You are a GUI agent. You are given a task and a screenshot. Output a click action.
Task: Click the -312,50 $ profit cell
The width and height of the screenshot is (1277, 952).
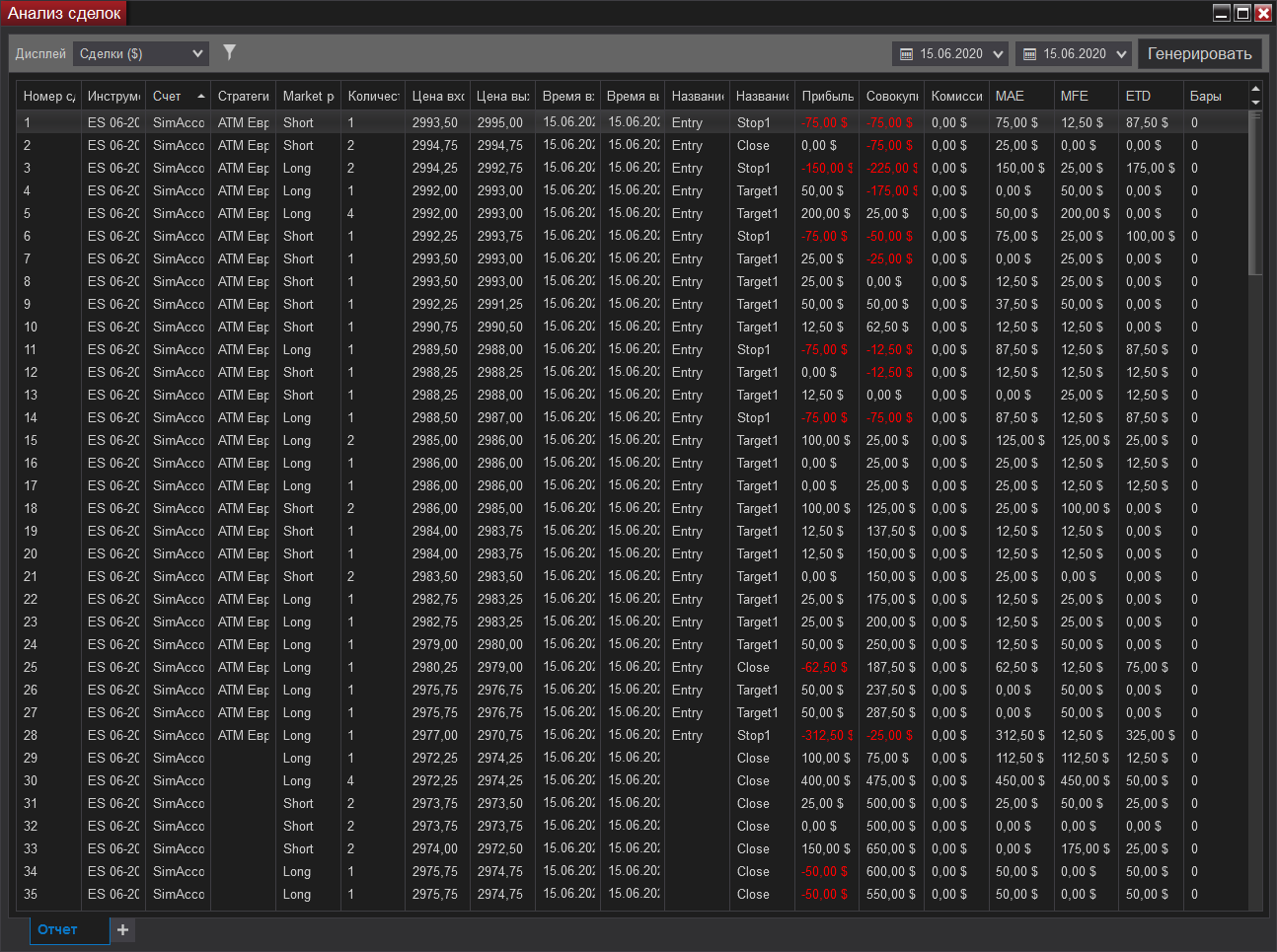(828, 735)
